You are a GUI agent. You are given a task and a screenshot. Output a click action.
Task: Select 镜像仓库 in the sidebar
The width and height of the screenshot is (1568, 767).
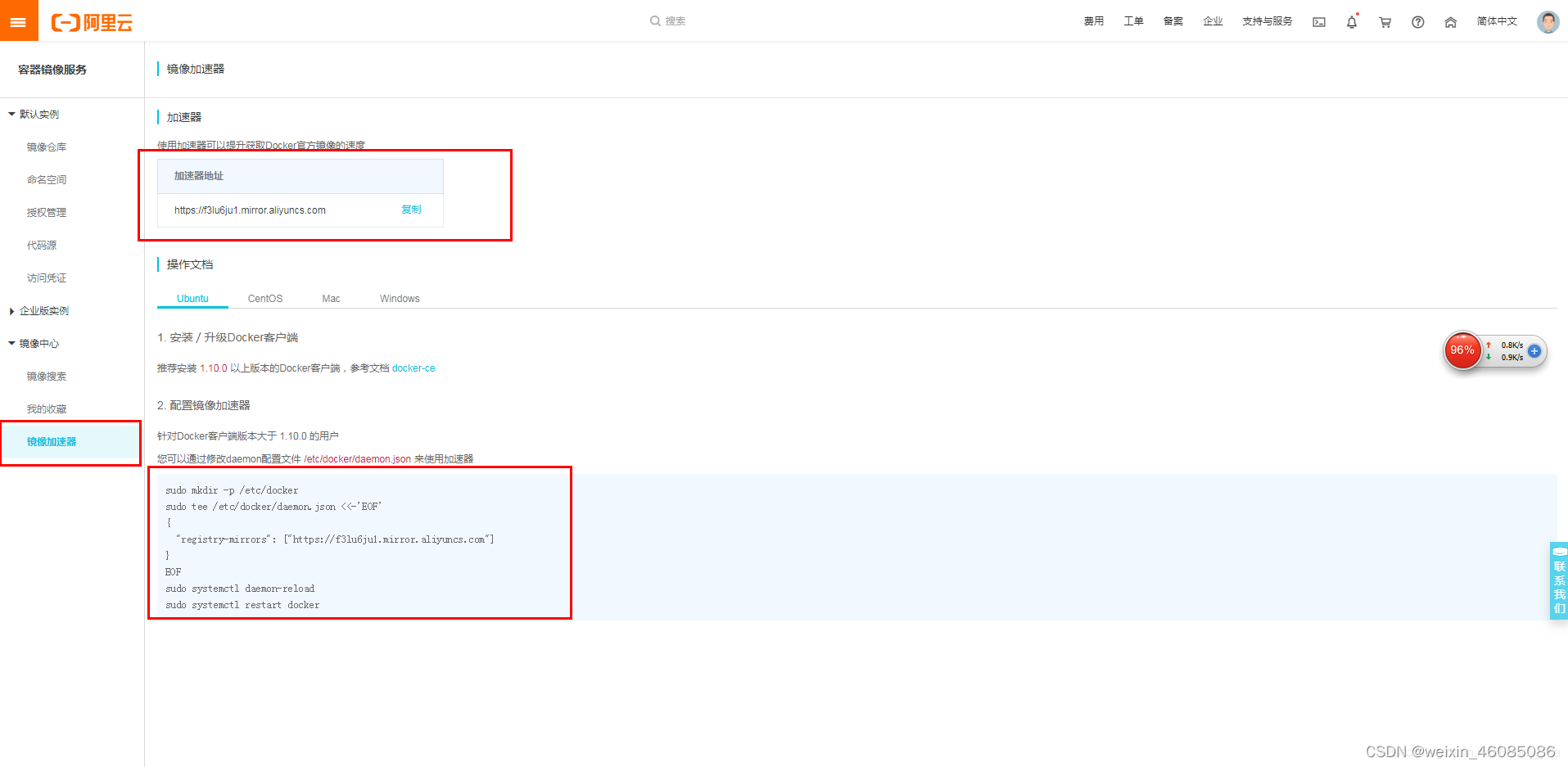(x=47, y=147)
